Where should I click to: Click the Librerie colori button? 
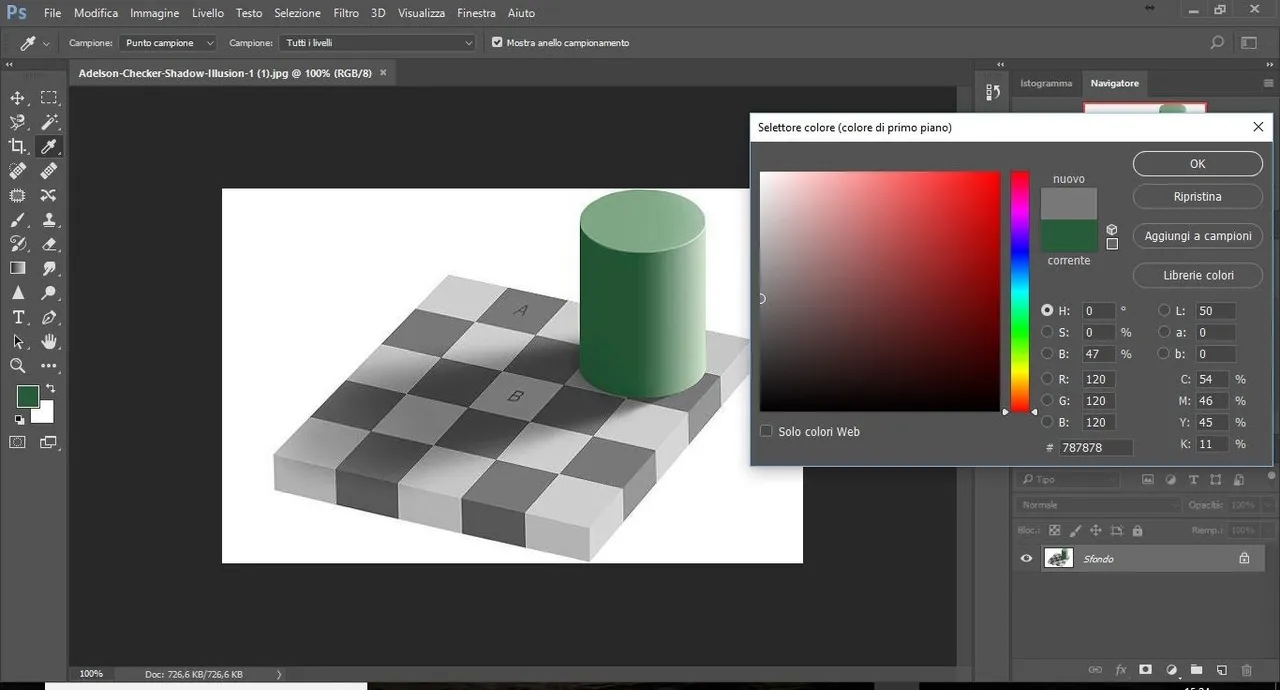(1197, 275)
